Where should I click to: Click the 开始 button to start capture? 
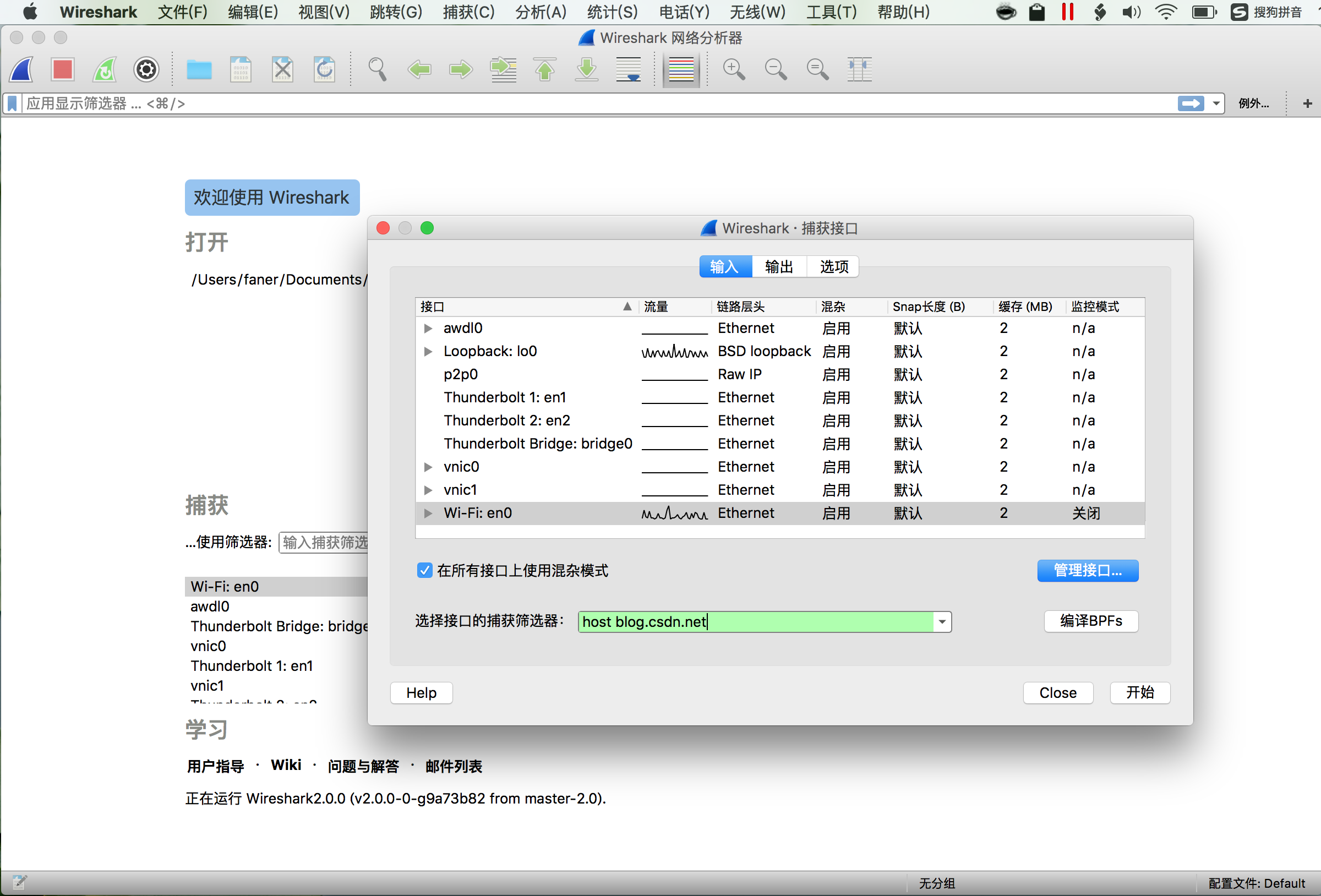coord(1140,692)
